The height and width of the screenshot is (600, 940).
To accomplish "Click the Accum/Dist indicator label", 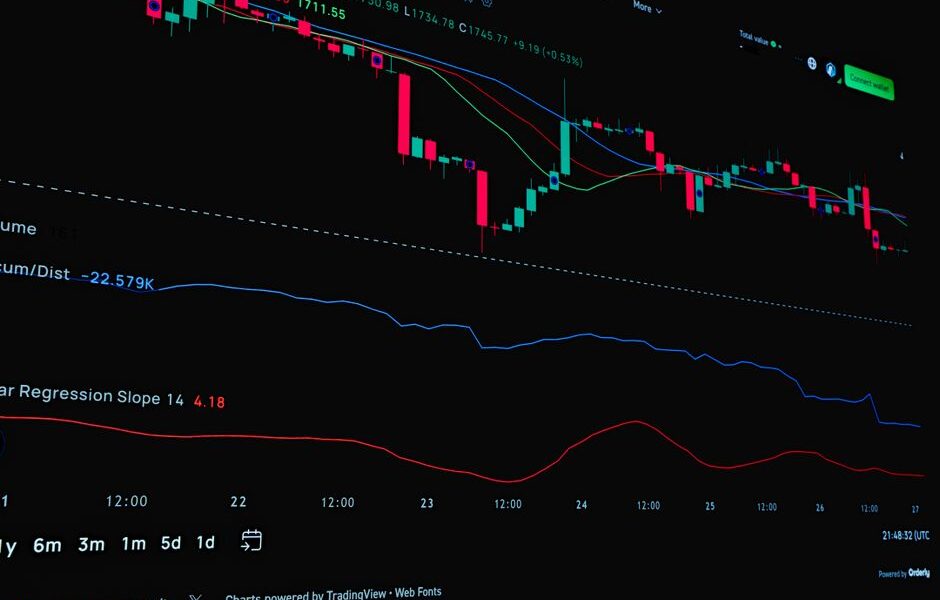I will 35,270.
